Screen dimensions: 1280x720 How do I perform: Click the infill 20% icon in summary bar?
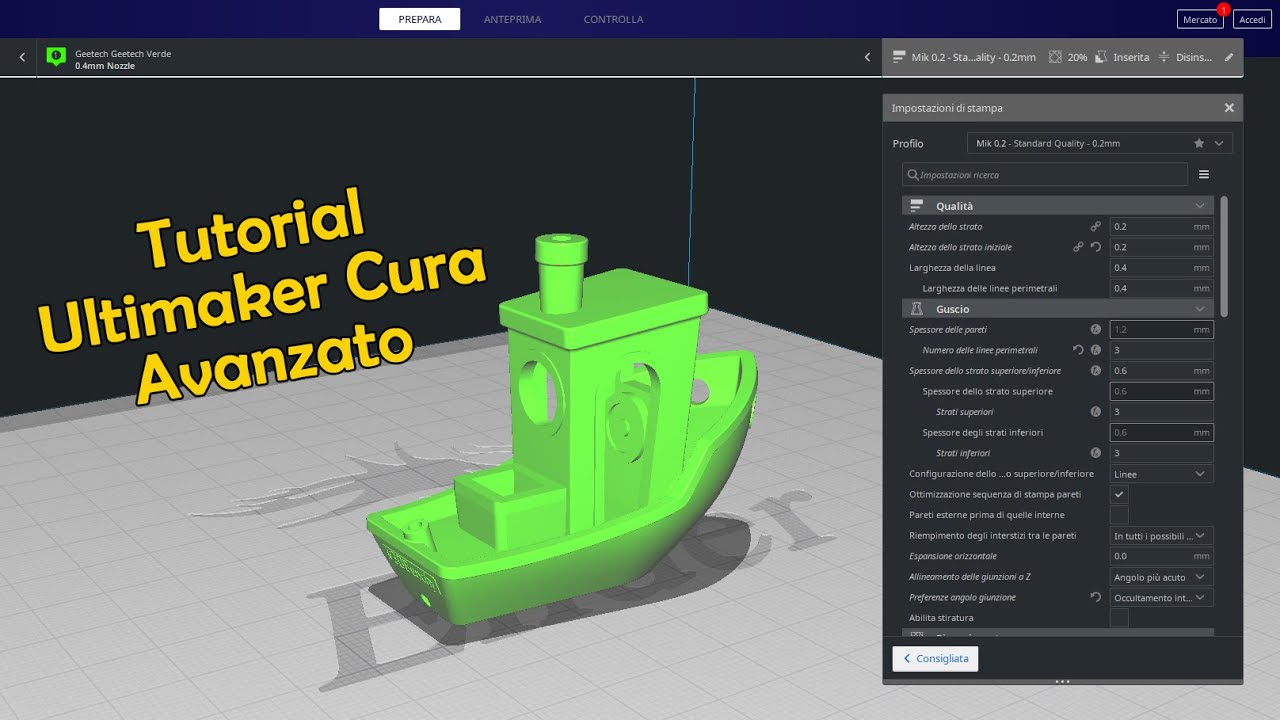click(1055, 57)
